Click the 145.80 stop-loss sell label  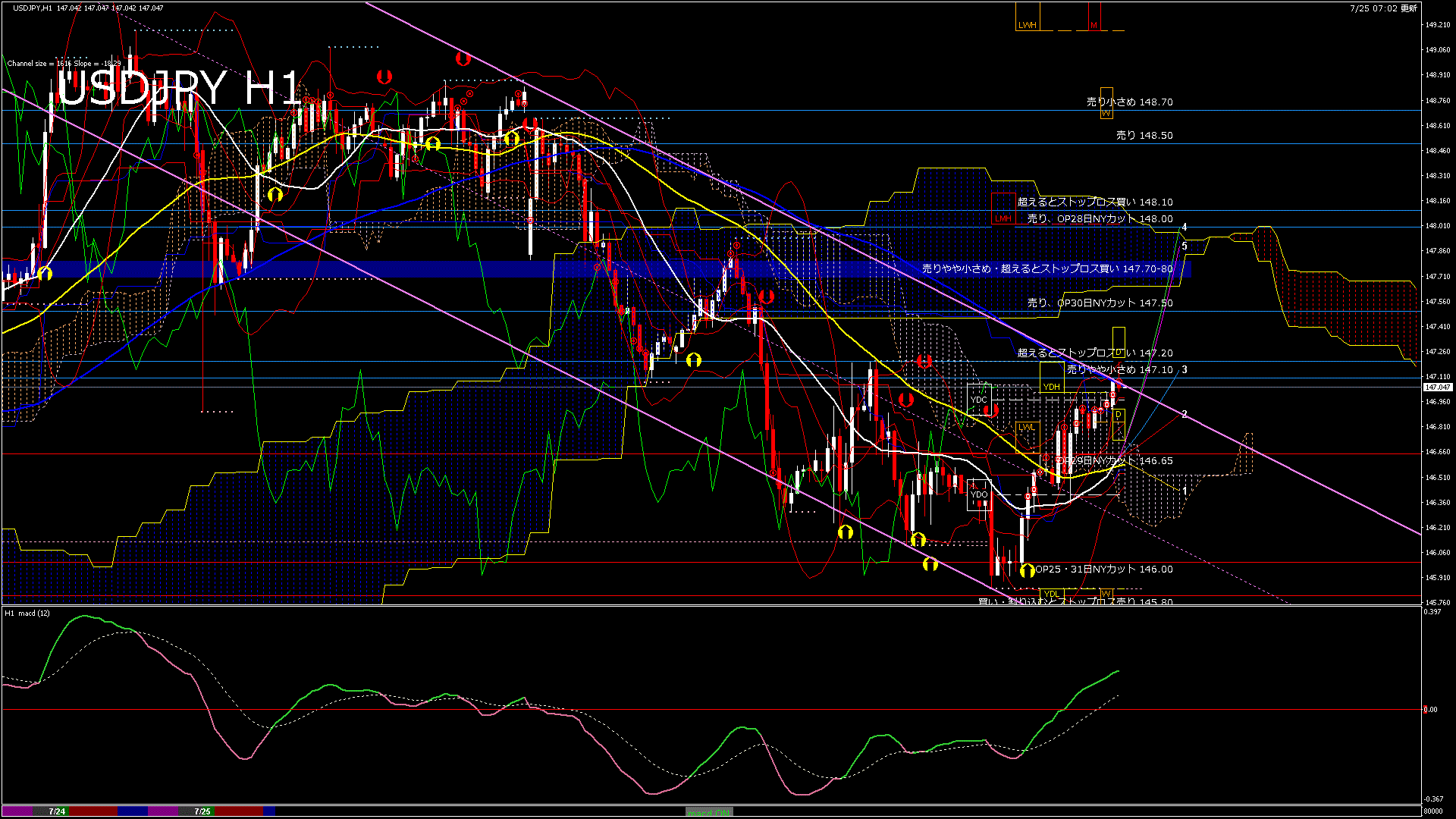[x=1075, y=601]
